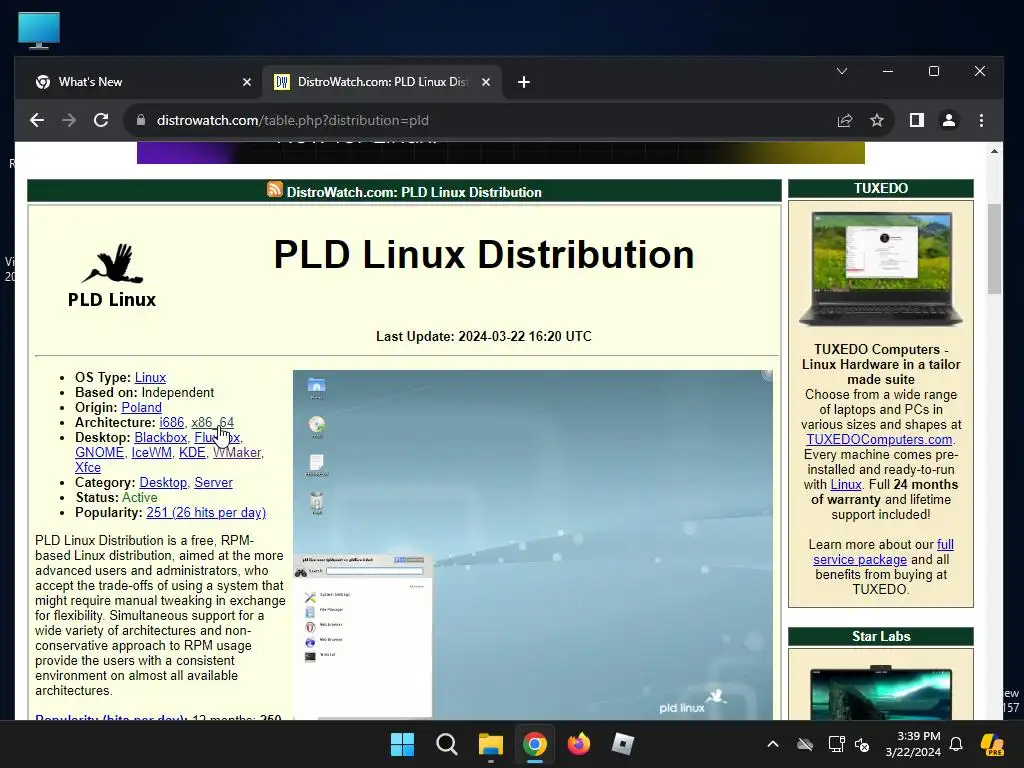1024x768 pixels.
Task: Switch to the What's New tab
Action: pyautogui.click(x=142, y=82)
